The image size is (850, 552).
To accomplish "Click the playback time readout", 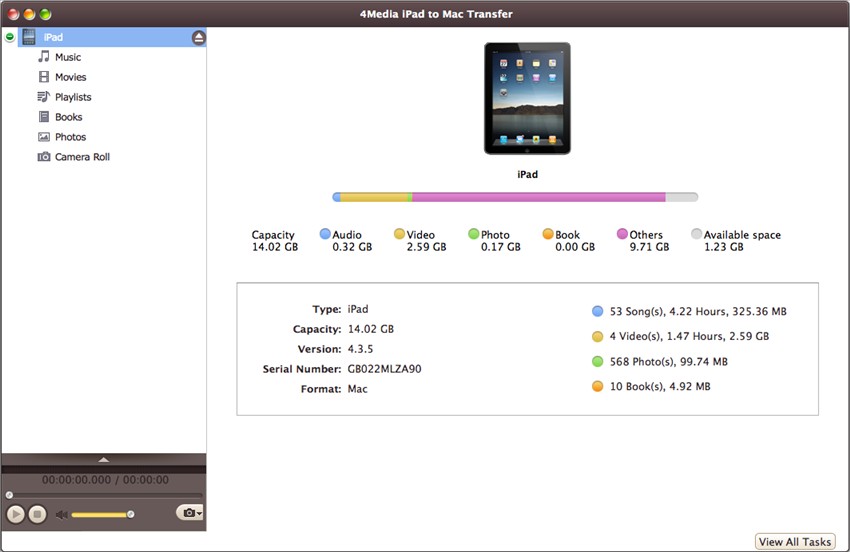I will pyautogui.click(x=105, y=480).
